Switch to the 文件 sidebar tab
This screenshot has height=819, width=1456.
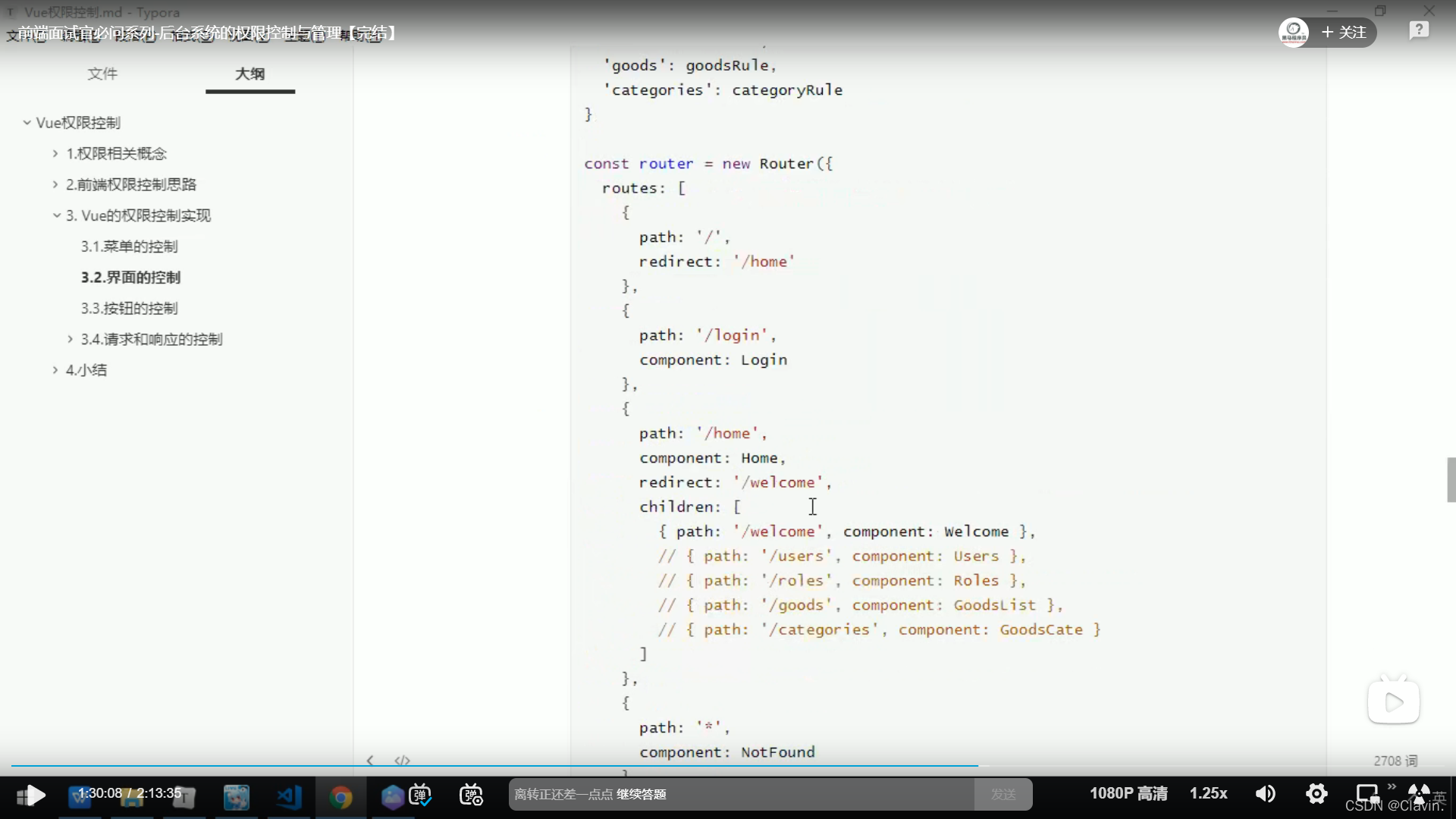click(102, 74)
